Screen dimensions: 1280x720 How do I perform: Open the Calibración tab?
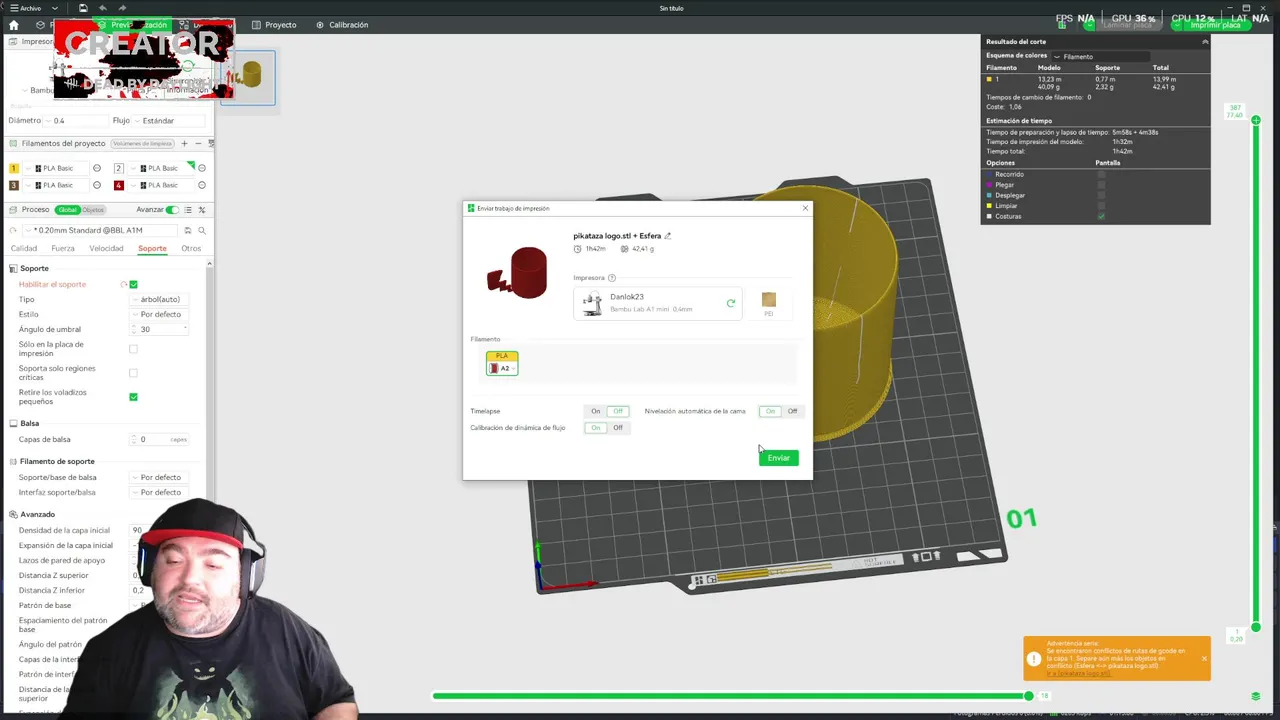[x=342, y=25]
